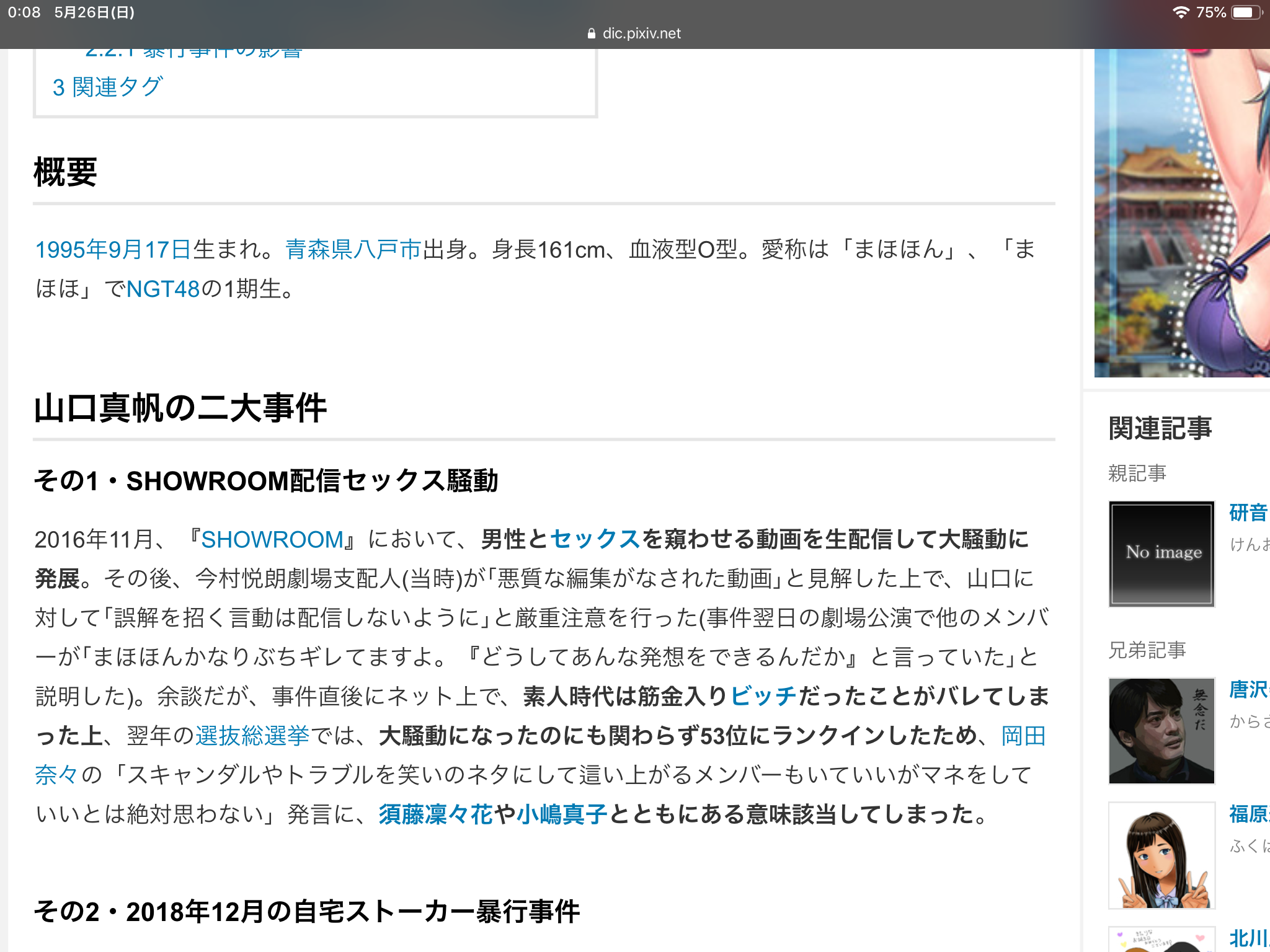Tap the 山口真帆の二大事件 heading
Screen dimensions: 1270x952
[180, 408]
